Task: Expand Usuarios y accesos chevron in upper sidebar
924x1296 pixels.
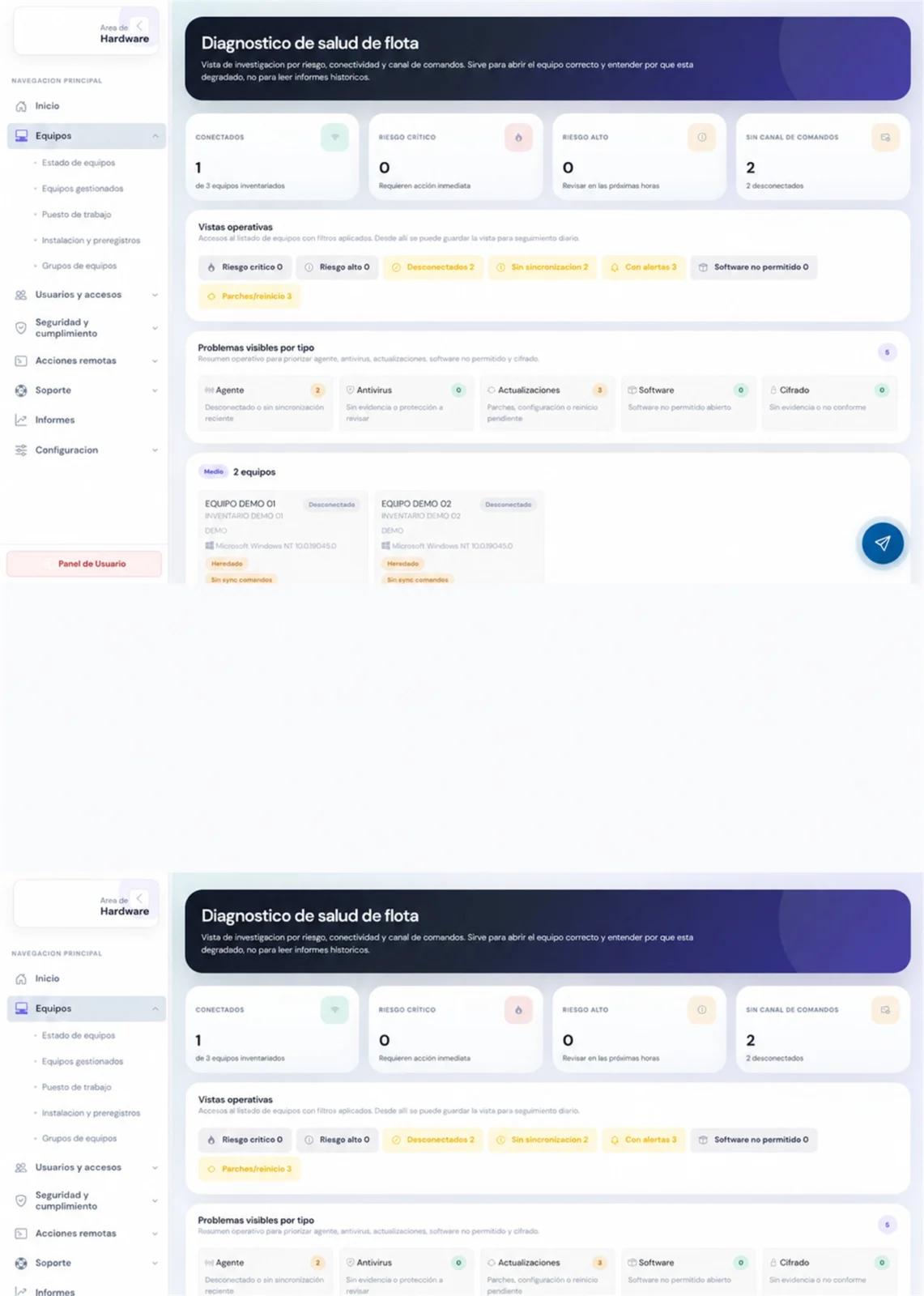Action: tap(155, 295)
